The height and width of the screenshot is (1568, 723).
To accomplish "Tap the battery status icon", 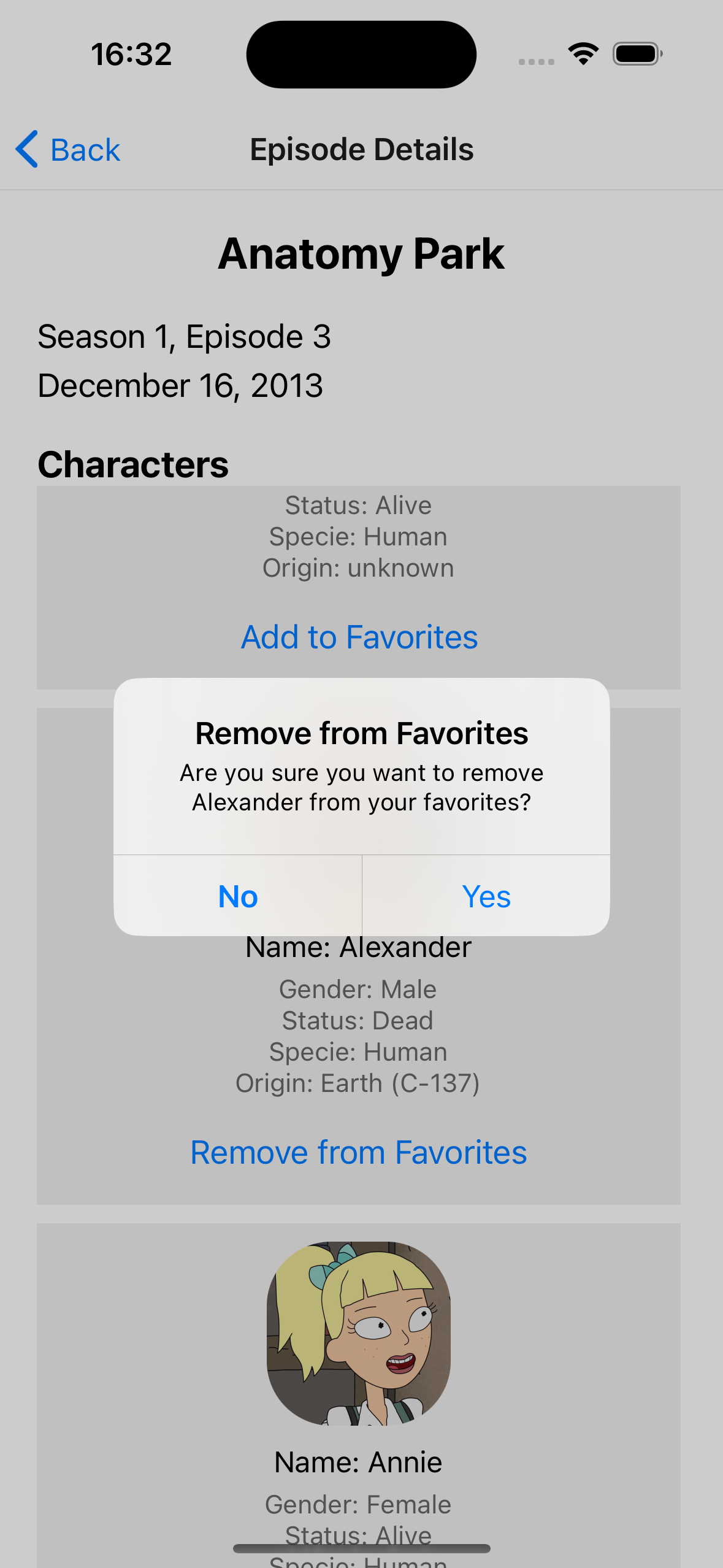I will coord(637,54).
